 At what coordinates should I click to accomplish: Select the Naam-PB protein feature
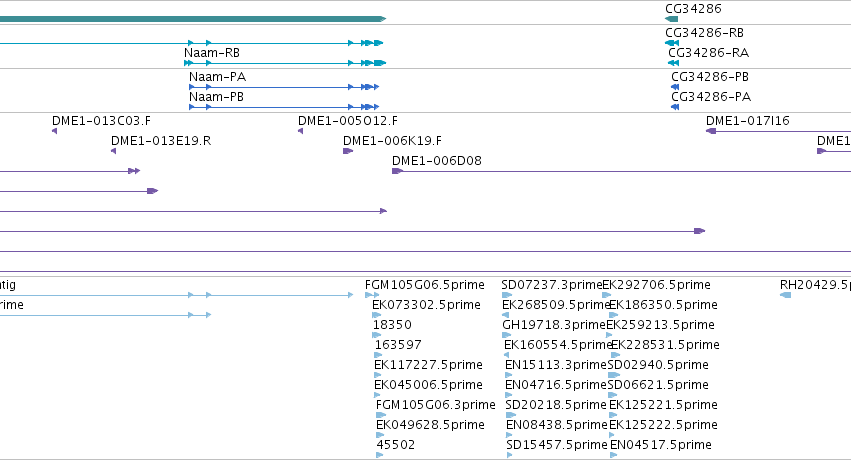pyautogui.click(x=216, y=97)
